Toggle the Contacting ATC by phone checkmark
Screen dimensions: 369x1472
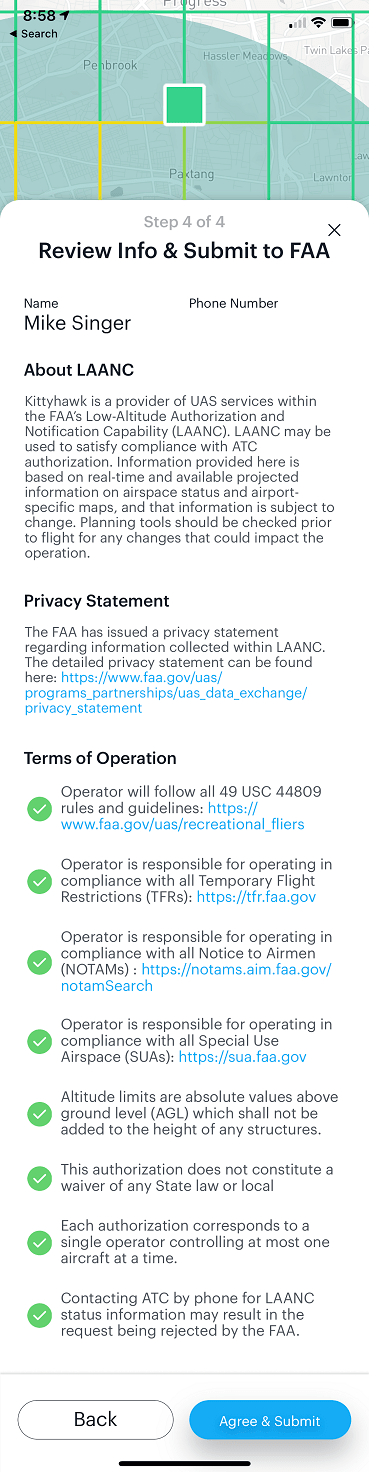pos(39,1314)
